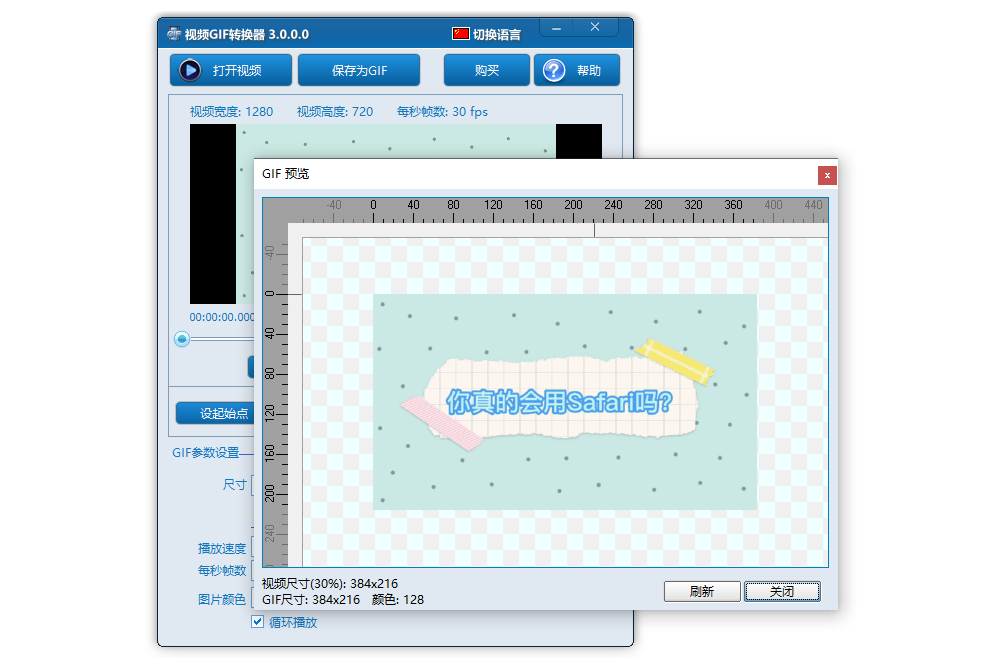1000x667 pixels.
Task: Click the 购买 purchase button
Action: click(487, 70)
